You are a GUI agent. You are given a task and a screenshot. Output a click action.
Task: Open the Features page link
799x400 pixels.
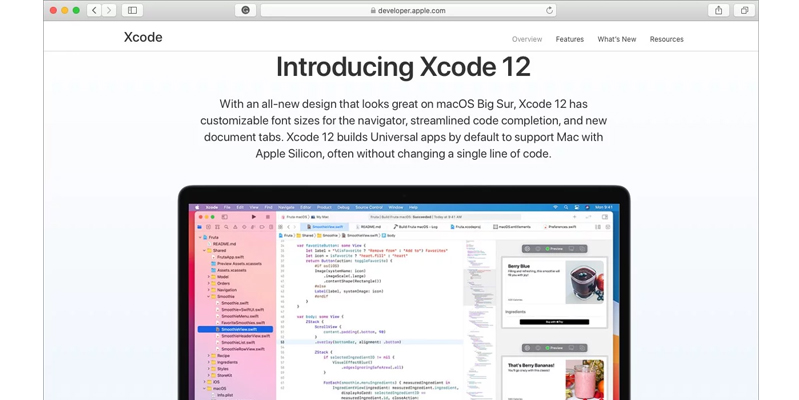(570, 39)
